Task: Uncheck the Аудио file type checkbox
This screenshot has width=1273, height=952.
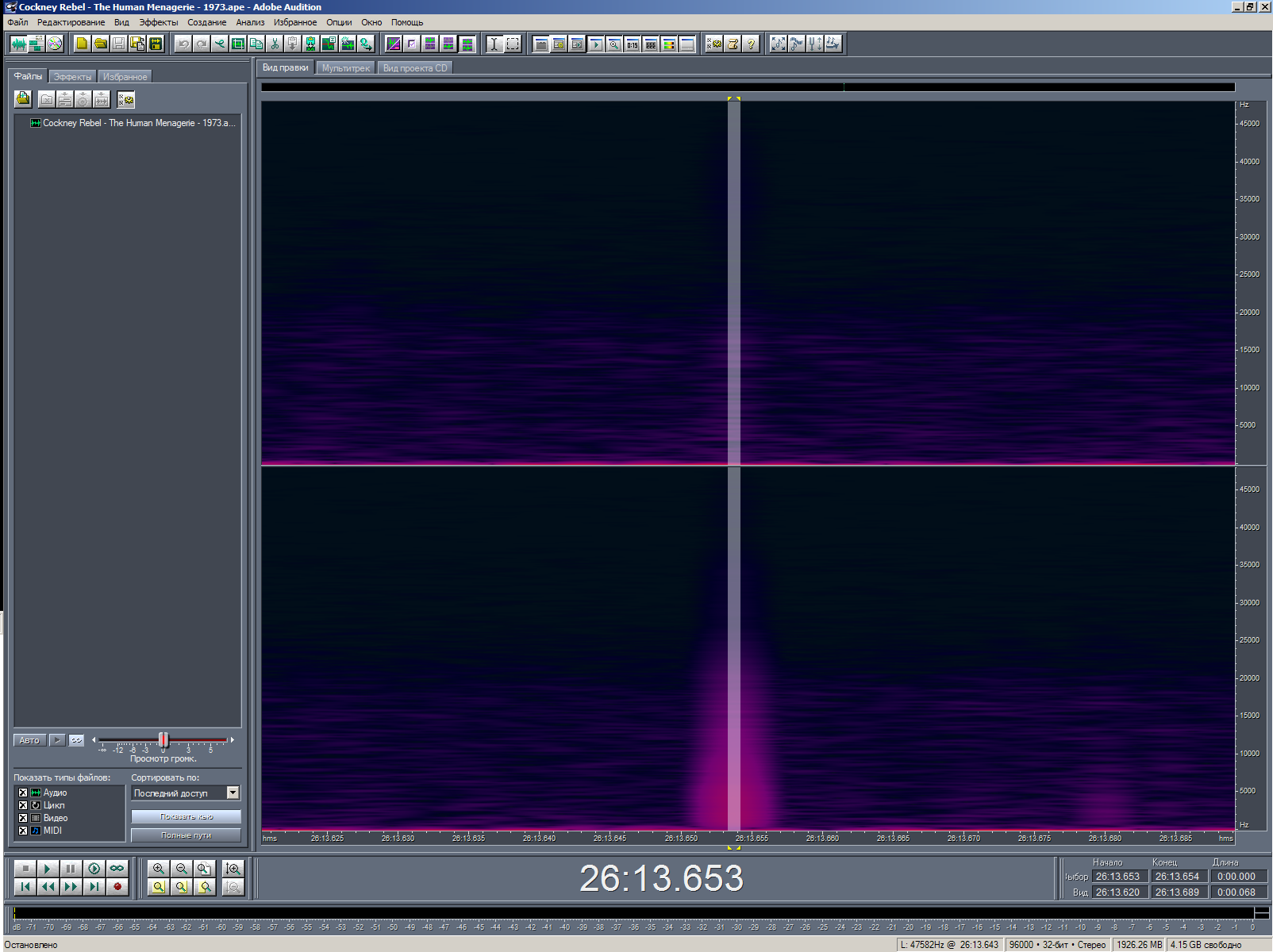Action: click(x=23, y=793)
